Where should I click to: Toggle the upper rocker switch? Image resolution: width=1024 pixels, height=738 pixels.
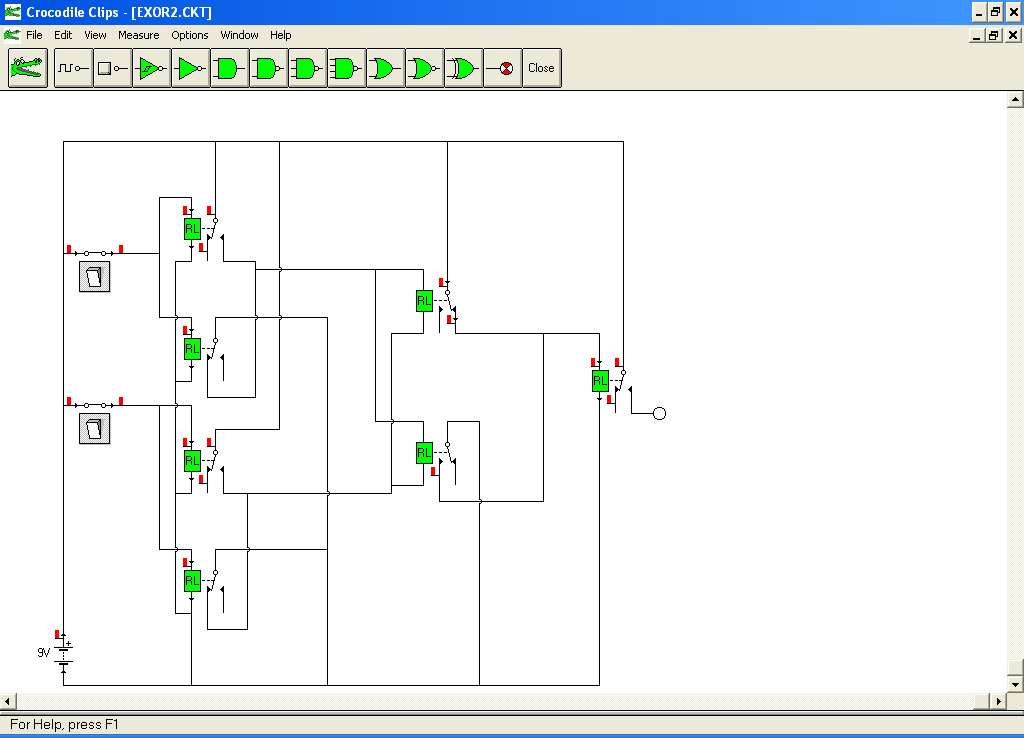pyautogui.click(x=95, y=276)
